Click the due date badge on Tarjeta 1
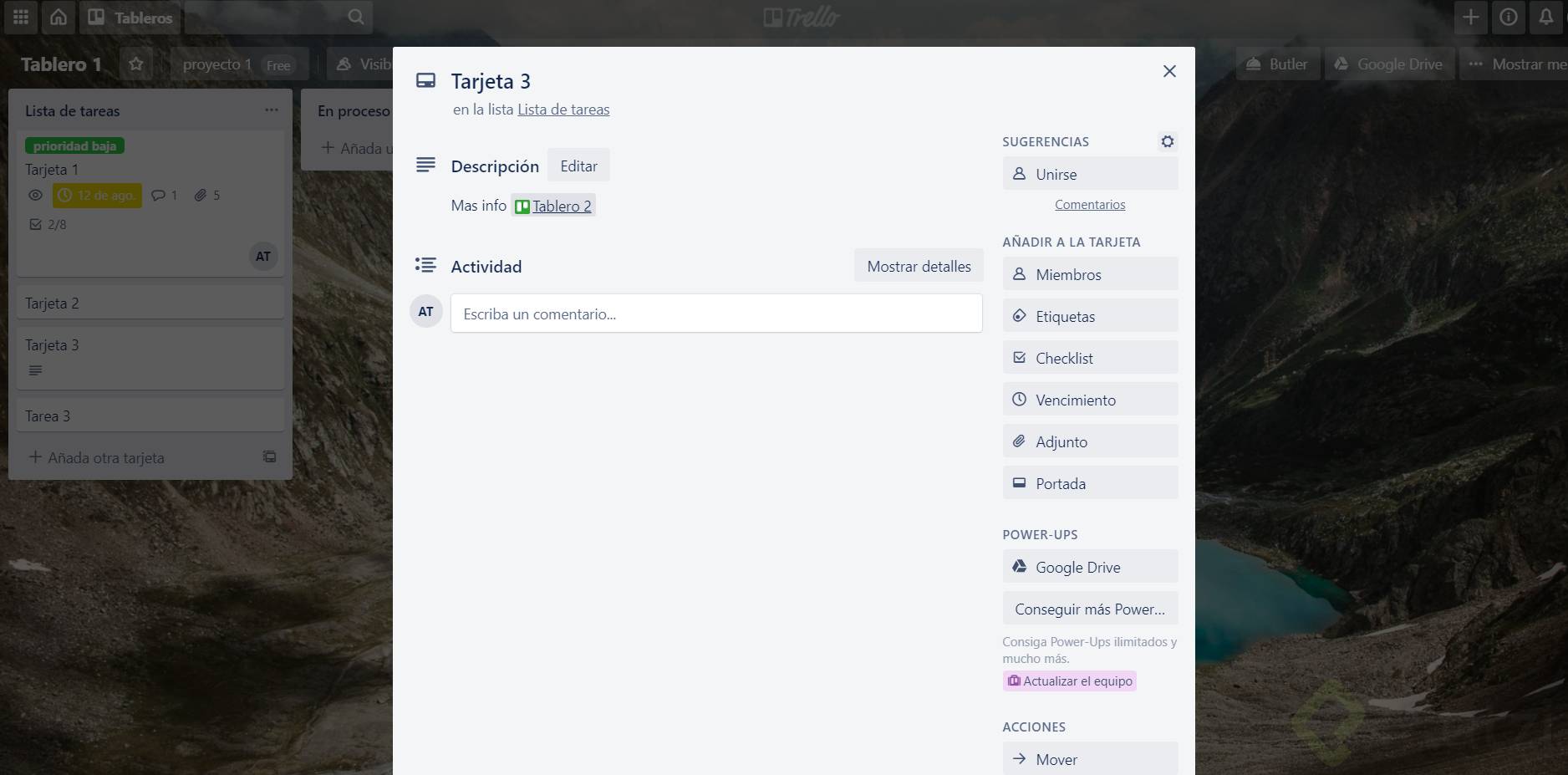Viewport: 1568px width, 775px height. coord(97,196)
